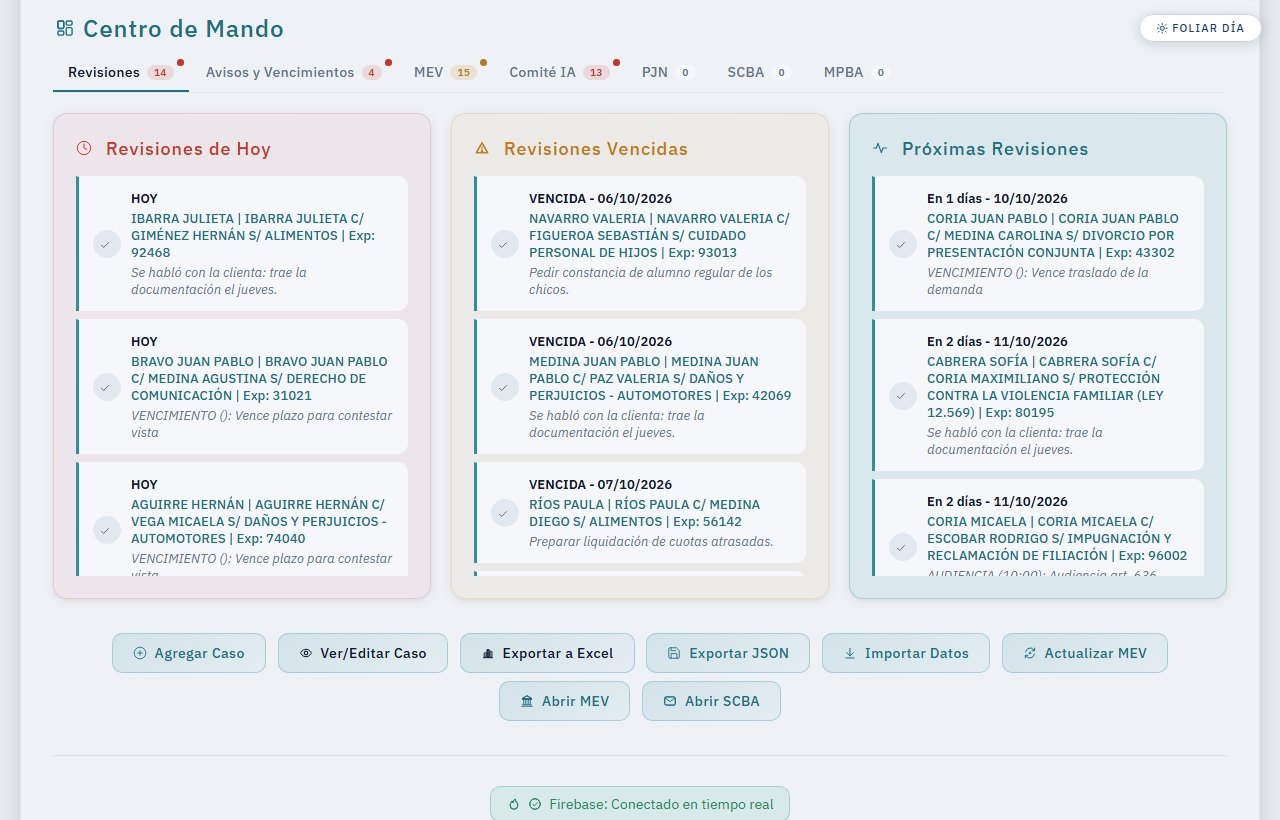Open CABRERA SOFÍA case Exp: 80195 title
1280x820 pixels.
click(1044, 387)
